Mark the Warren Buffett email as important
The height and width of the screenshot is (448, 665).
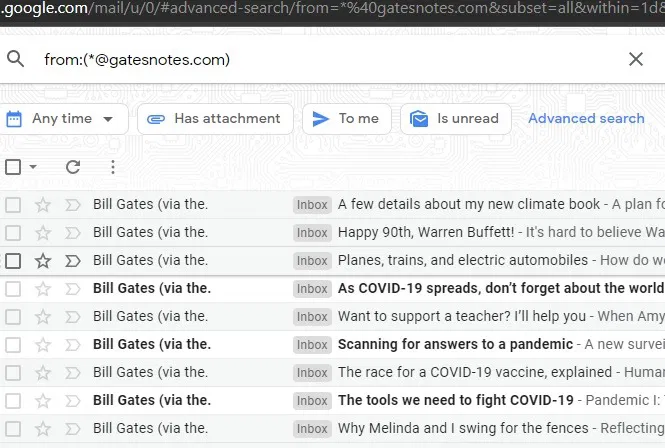point(73,233)
